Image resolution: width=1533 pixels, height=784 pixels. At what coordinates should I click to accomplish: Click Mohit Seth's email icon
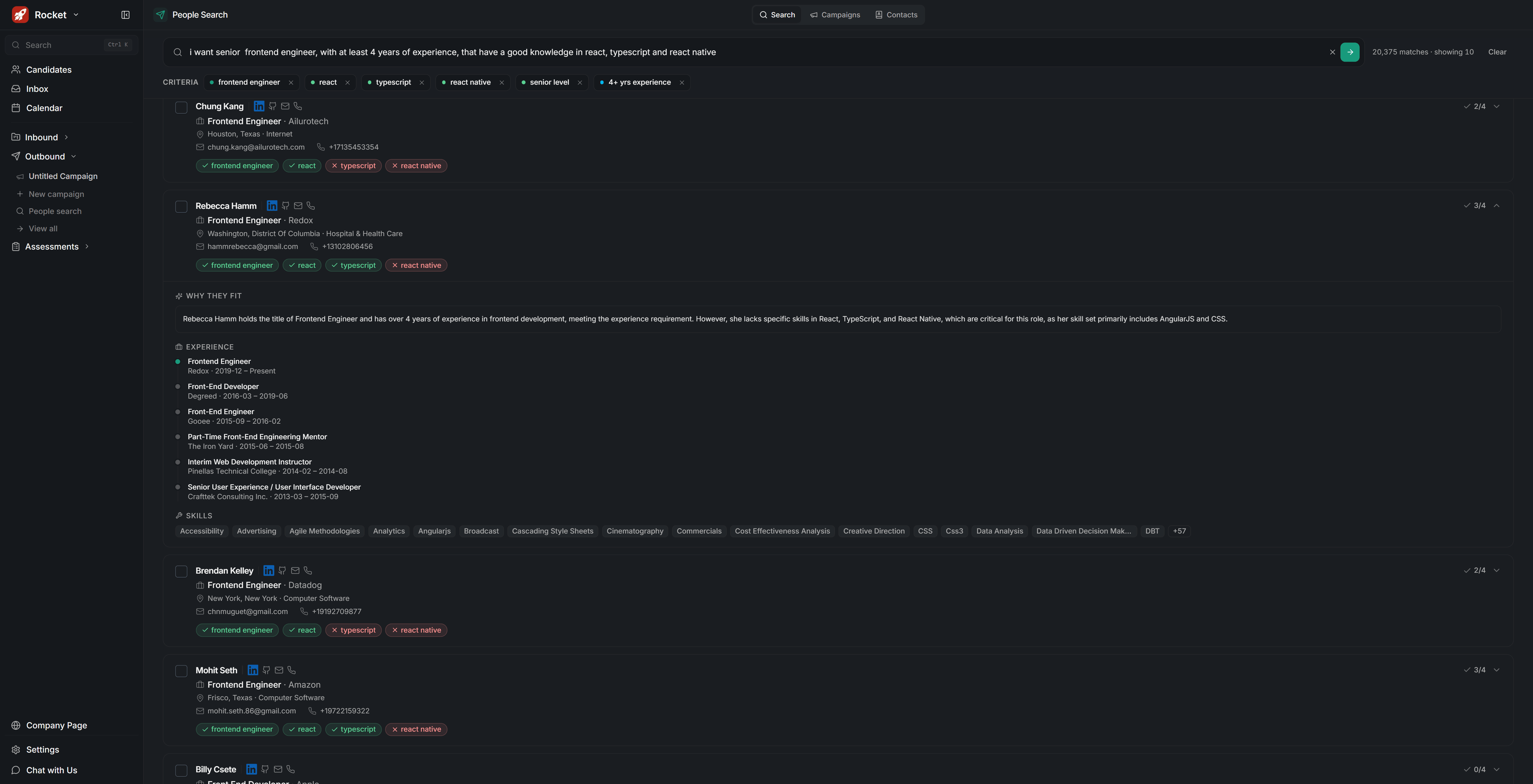click(279, 670)
